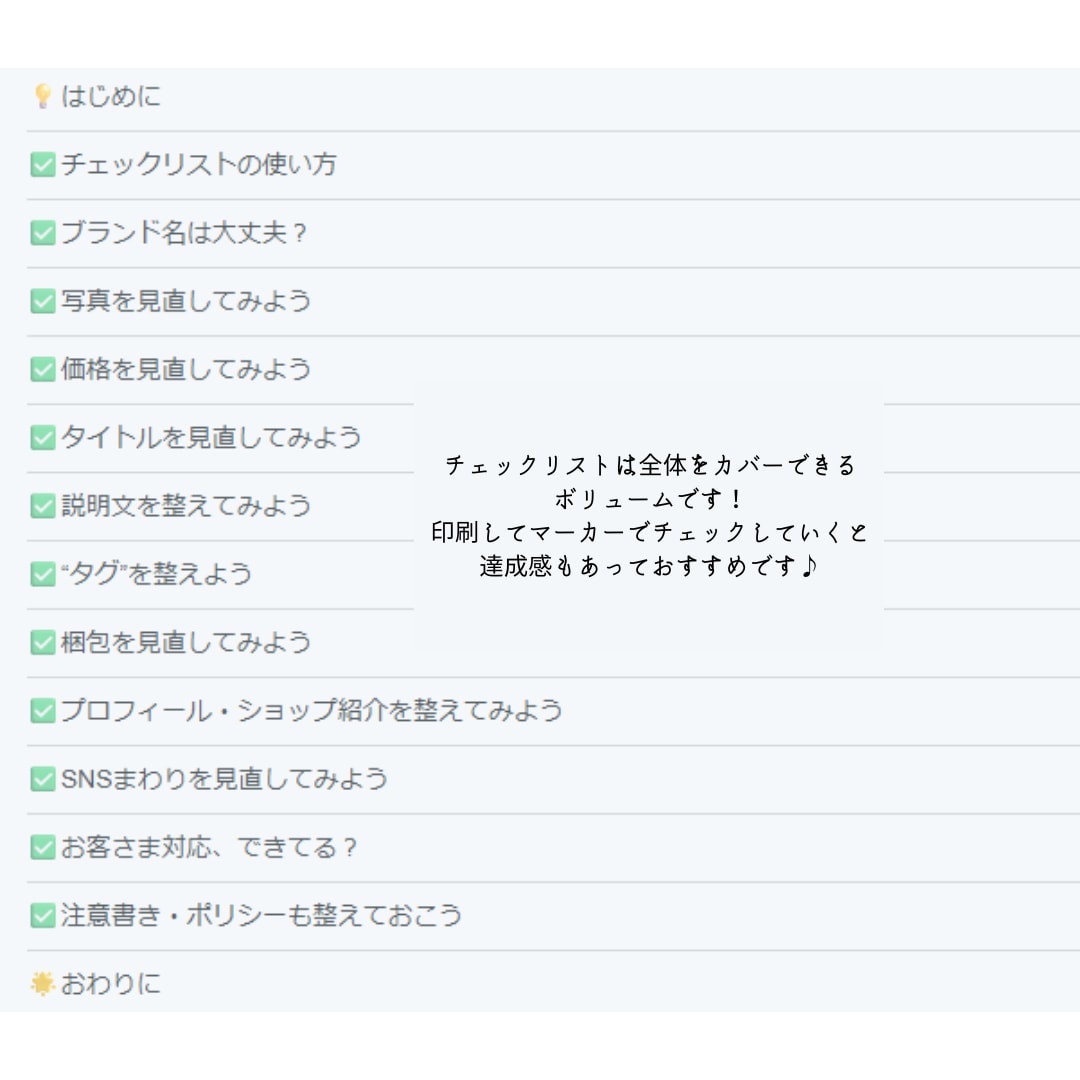The width and height of the screenshot is (1080, 1080).
Task: Select "タグ"を整えよう text
Action: [x=156, y=574]
